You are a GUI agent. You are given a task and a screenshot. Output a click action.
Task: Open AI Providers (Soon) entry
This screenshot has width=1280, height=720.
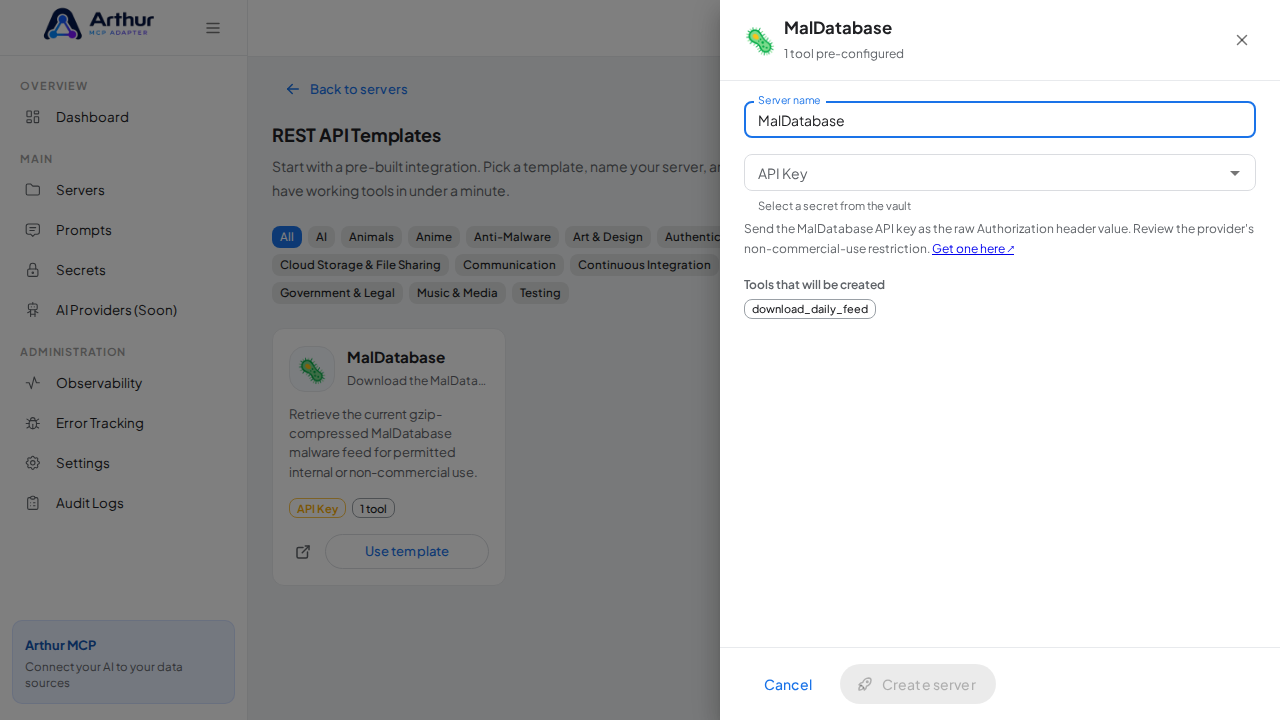(124, 310)
